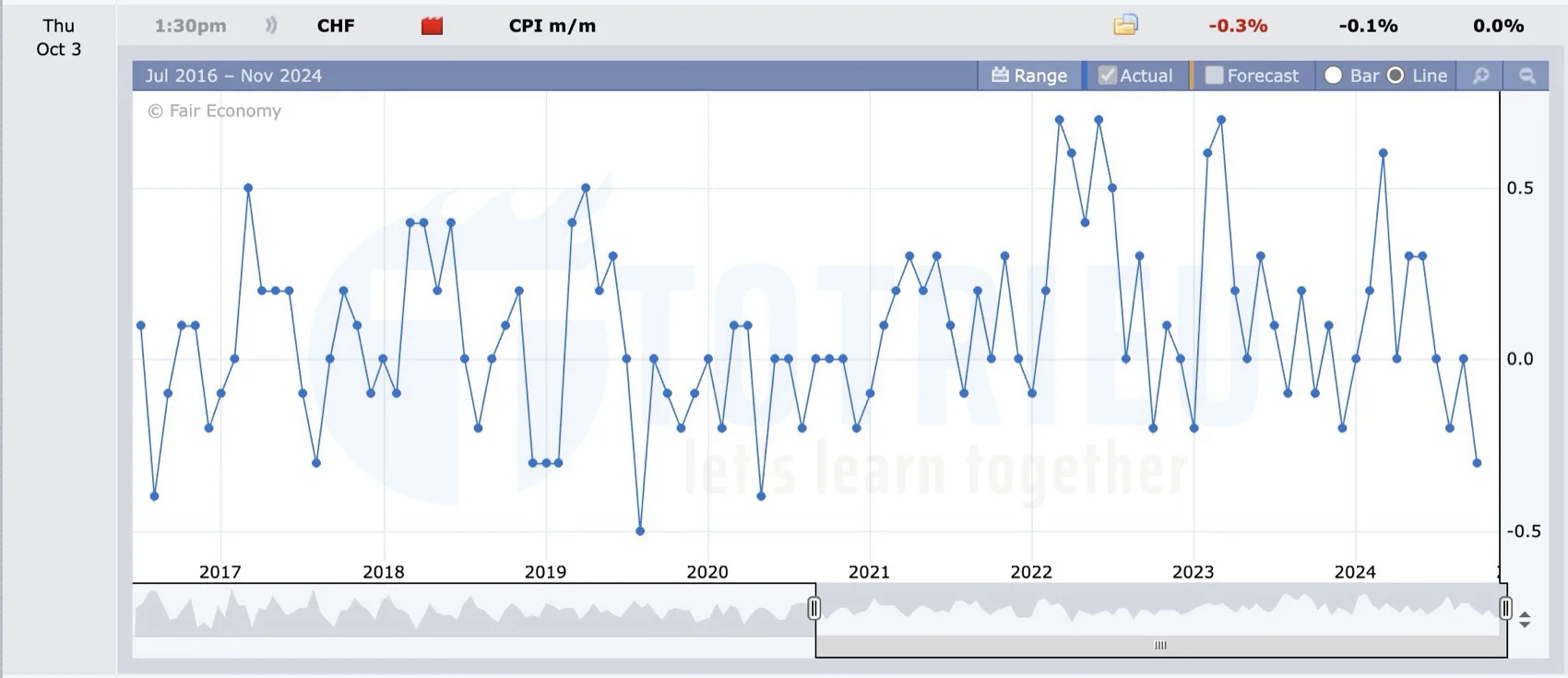The width and height of the screenshot is (1568, 678).
Task: Click the last data point at -0.3
Action: [x=1477, y=463]
